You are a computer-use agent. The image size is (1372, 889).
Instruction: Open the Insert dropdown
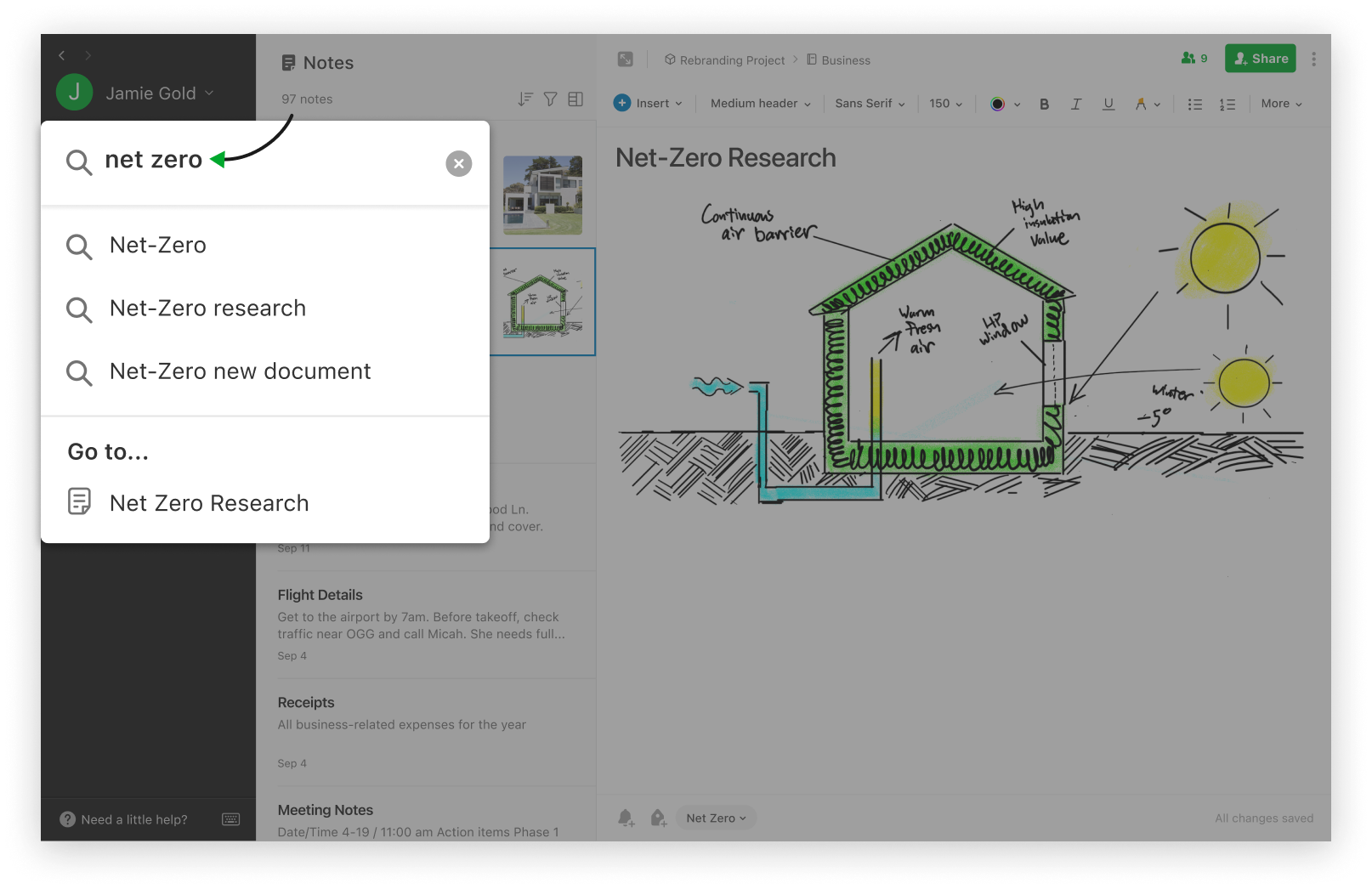pyautogui.click(x=648, y=103)
